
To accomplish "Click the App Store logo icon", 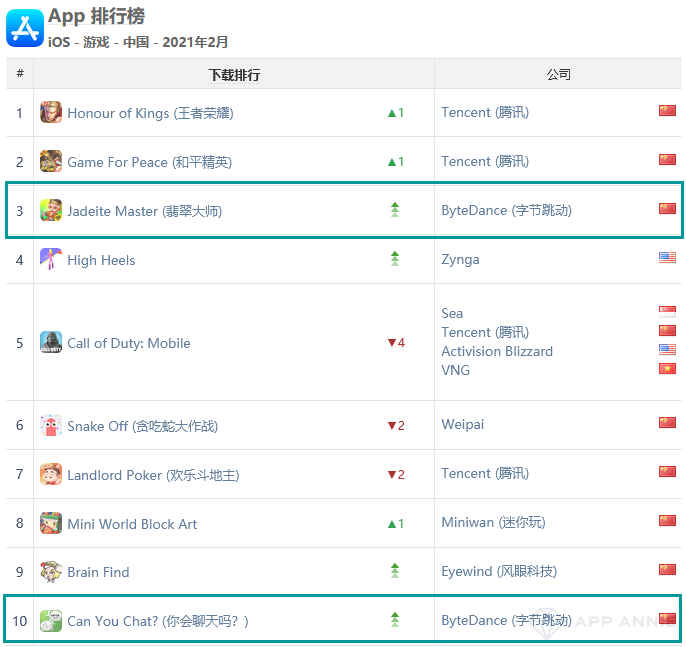I will click(x=25, y=28).
